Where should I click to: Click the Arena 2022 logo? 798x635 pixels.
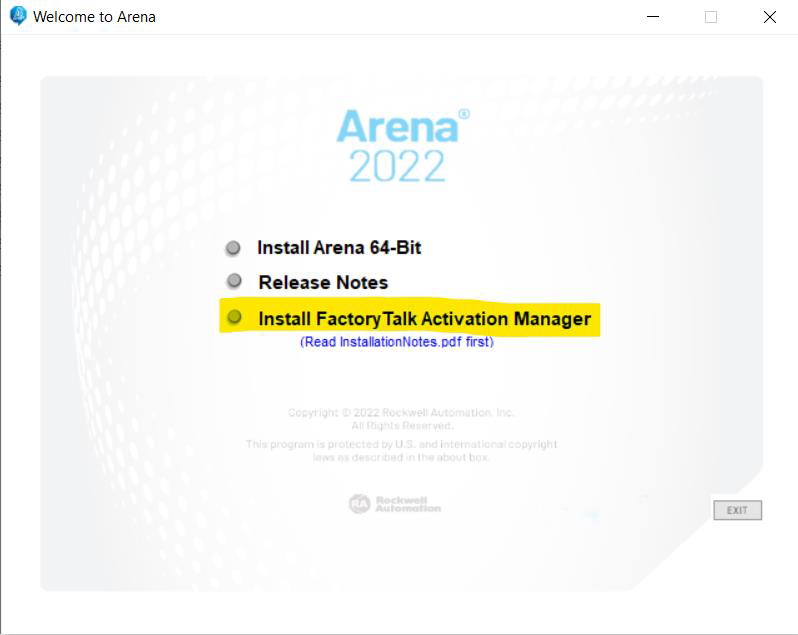click(x=403, y=146)
